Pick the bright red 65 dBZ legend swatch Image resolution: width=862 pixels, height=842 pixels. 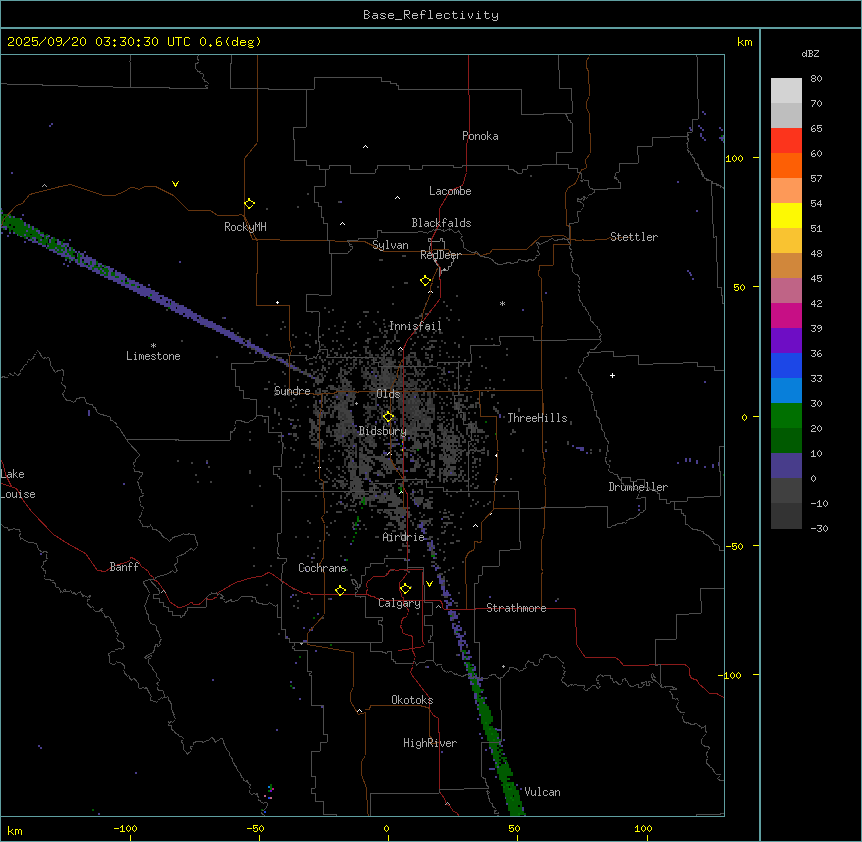click(x=786, y=140)
